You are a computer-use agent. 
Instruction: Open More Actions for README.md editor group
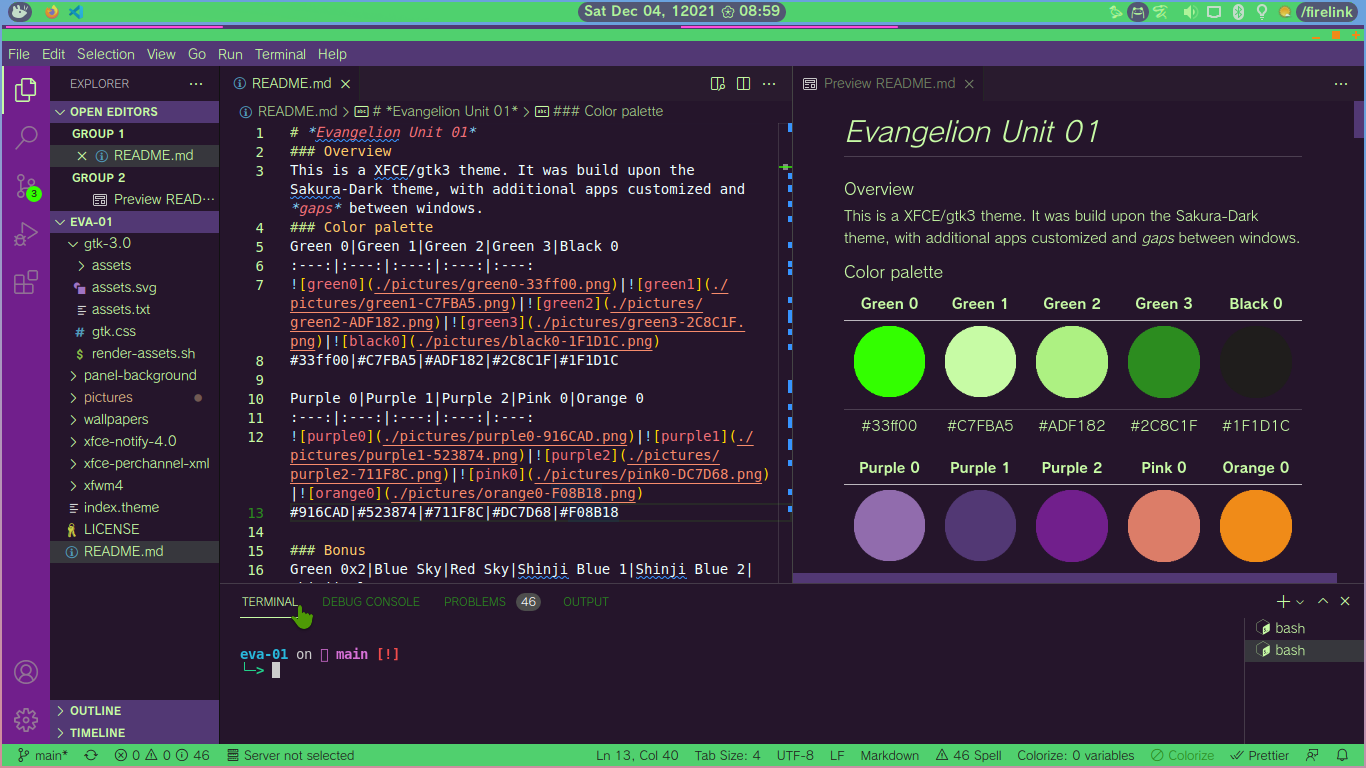(x=769, y=84)
